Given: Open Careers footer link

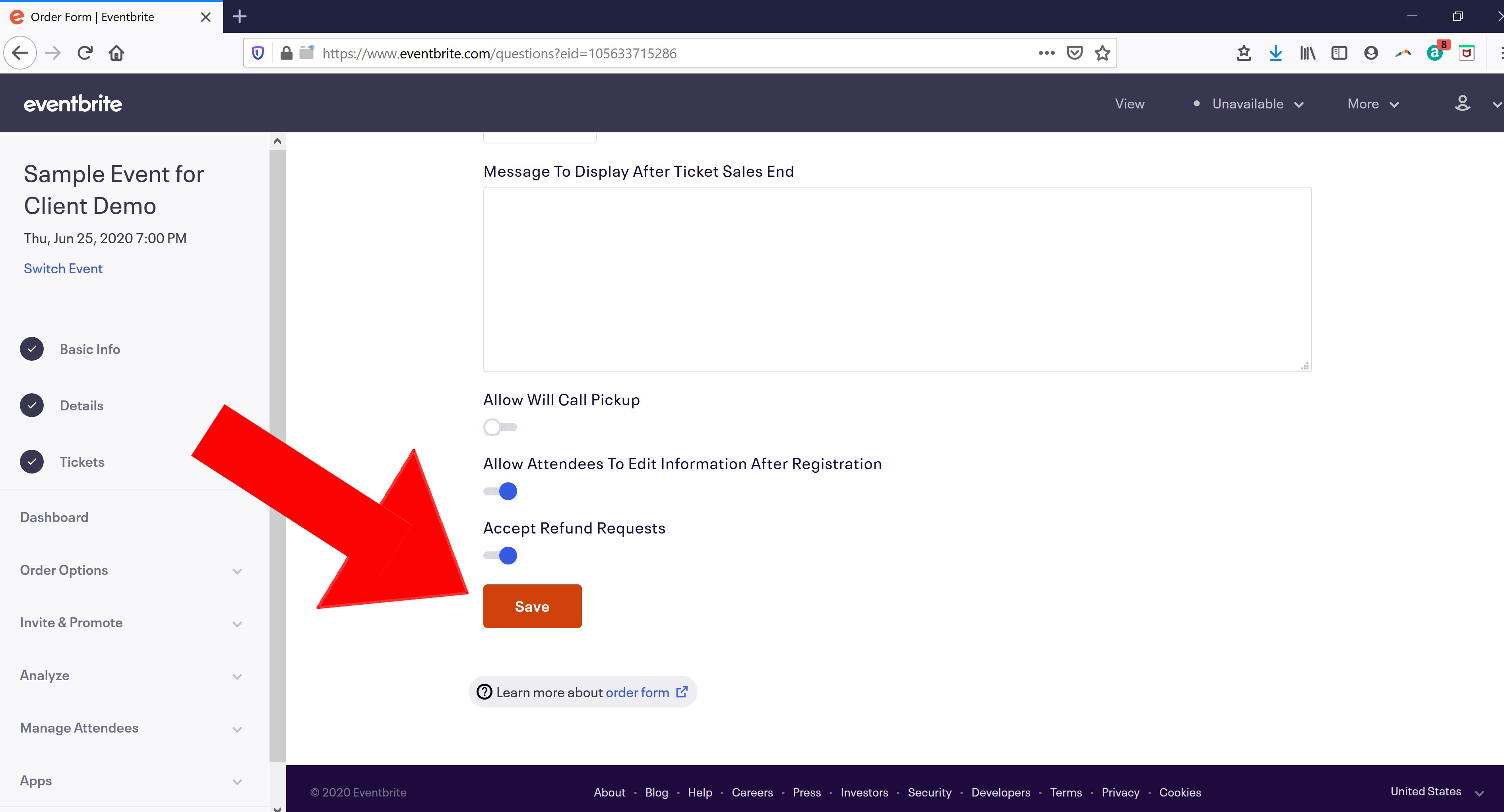Looking at the screenshot, I should [752, 792].
